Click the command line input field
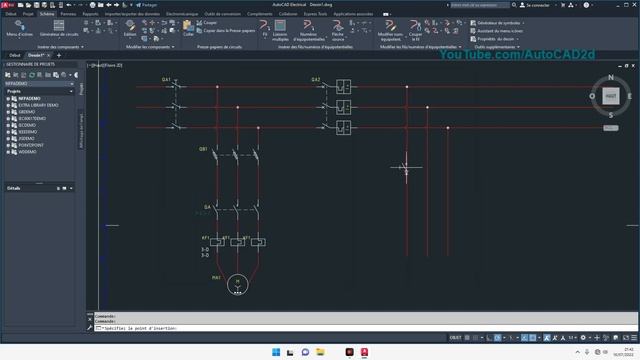 (x=365, y=328)
